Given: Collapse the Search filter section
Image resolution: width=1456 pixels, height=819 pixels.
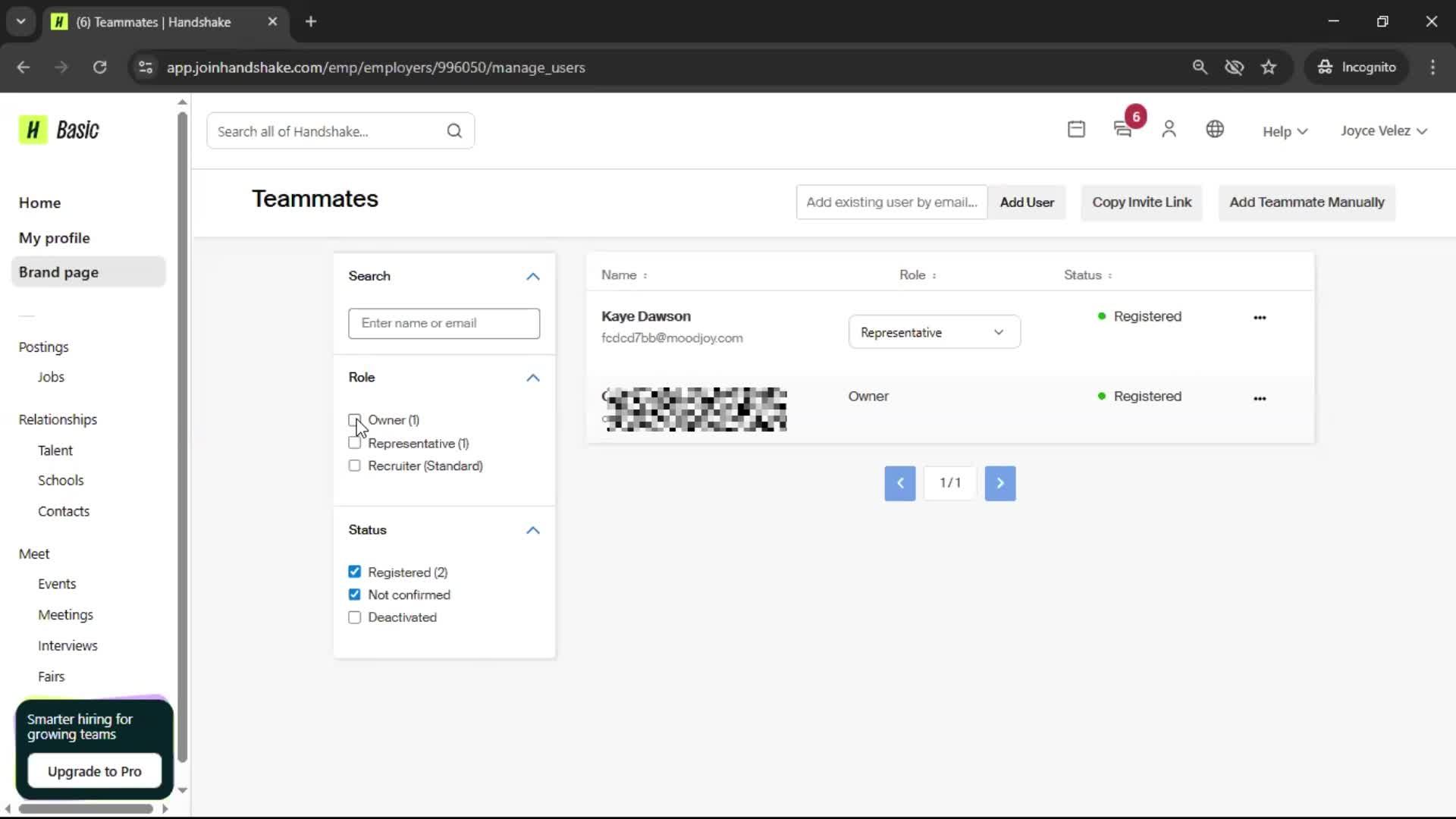Looking at the screenshot, I should click(533, 277).
